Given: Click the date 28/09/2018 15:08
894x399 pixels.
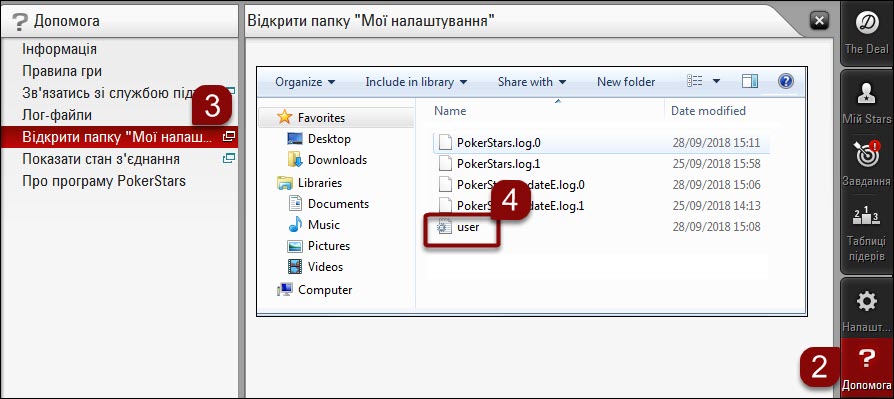Looking at the screenshot, I should coord(716,227).
